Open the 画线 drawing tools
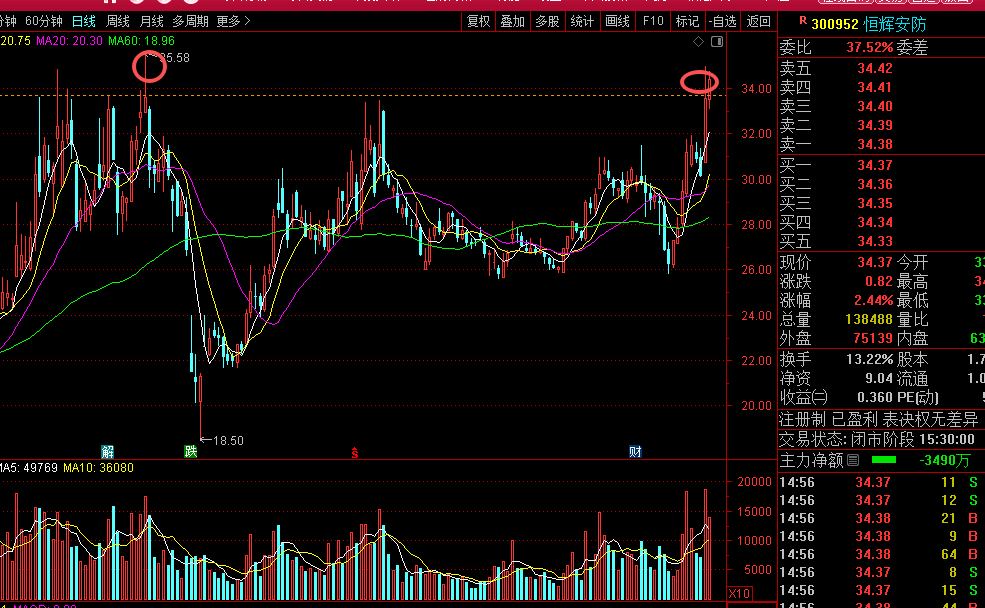The height and width of the screenshot is (608, 985). pos(617,21)
